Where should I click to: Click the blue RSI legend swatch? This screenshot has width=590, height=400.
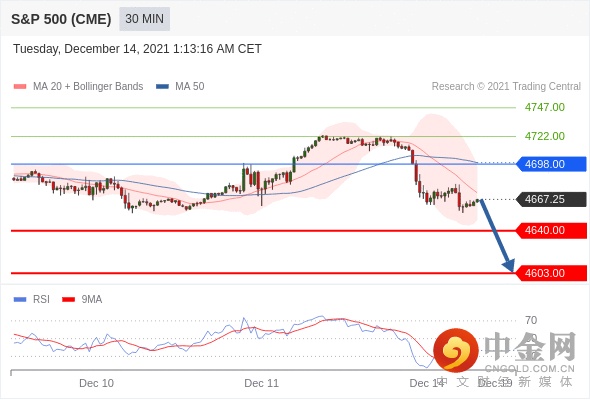(20, 300)
